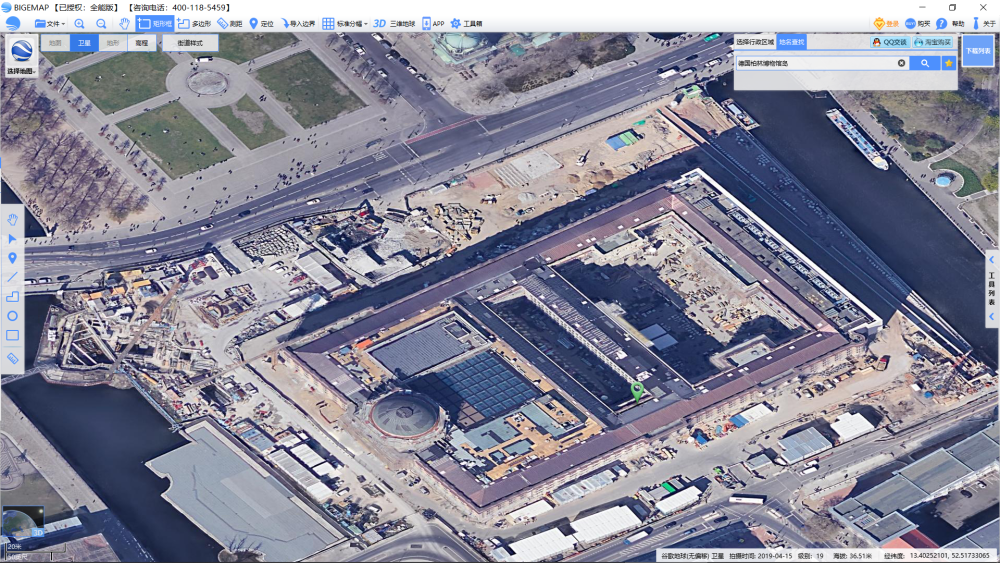The width and height of the screenshot is (1000, 563).
Task: Switch map layer to 卫星
Action: coord(84,43)
